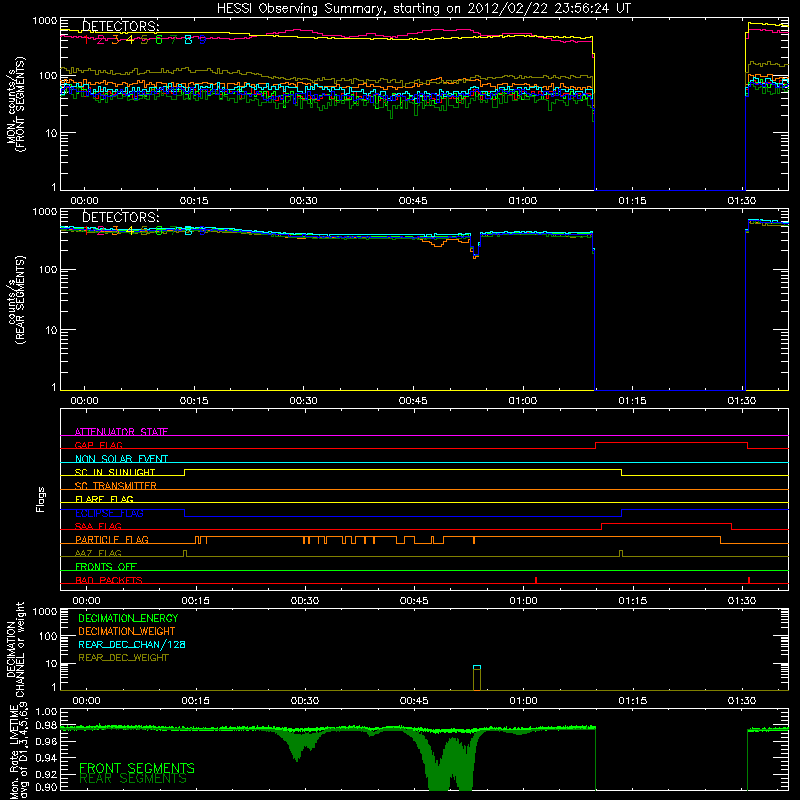Click the 100 y-axis label of decimation panel
Screen dimensions: 800x800
tap(48, 636)
